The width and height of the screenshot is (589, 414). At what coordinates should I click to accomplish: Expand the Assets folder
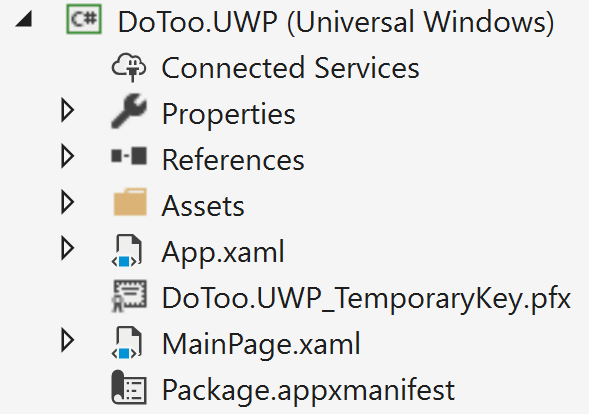[x=68, y=202]
